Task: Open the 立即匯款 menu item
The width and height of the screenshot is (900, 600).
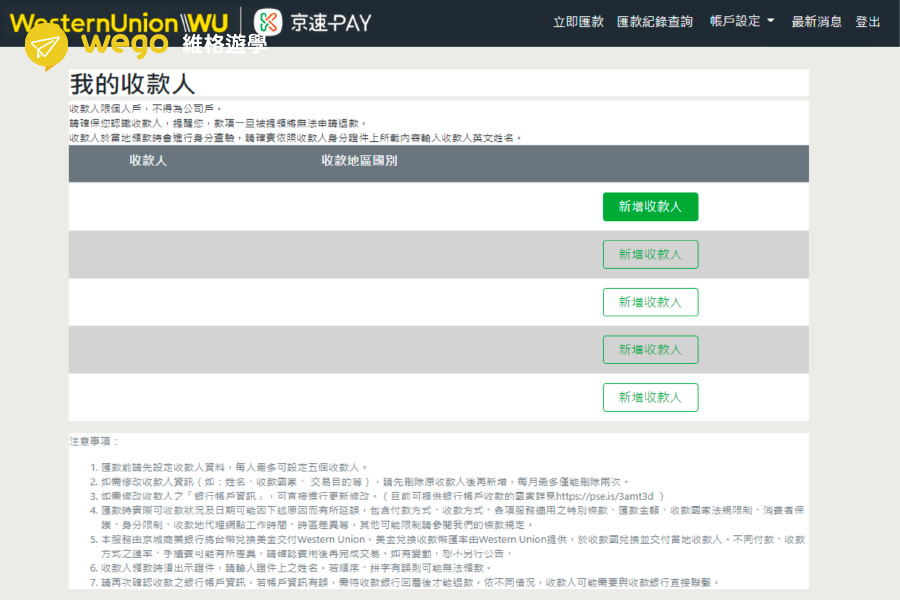Action: tap(578, 22)
